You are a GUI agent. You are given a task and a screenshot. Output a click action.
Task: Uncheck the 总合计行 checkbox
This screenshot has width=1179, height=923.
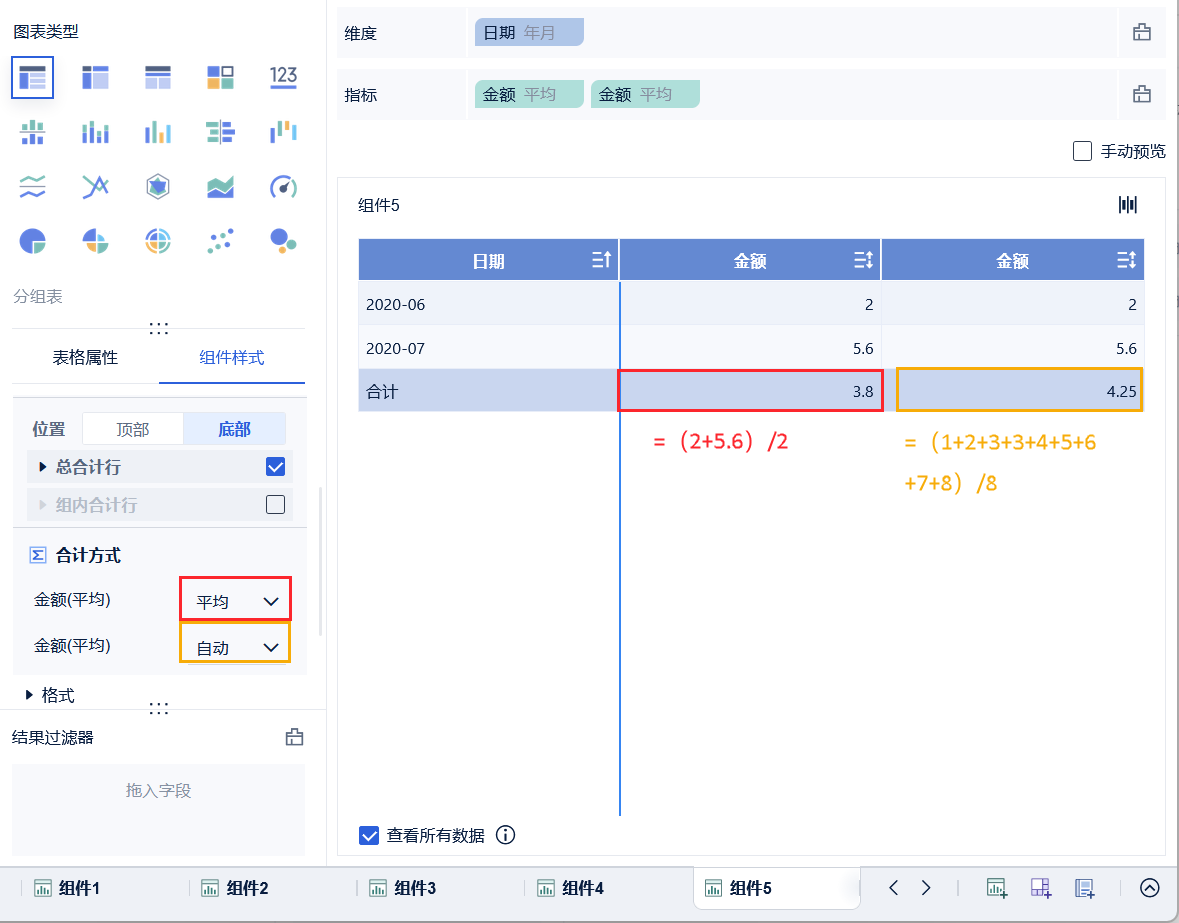coord(275,467)
